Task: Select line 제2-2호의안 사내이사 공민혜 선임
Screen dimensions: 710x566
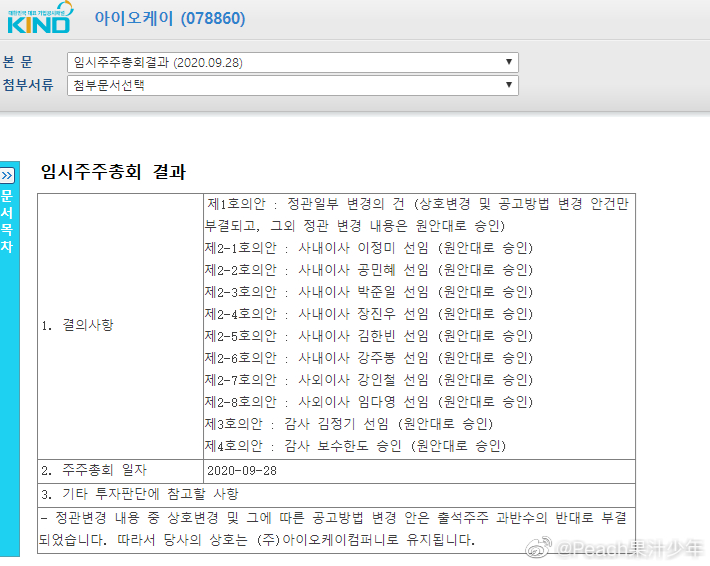Action: [x=369, y=270]
